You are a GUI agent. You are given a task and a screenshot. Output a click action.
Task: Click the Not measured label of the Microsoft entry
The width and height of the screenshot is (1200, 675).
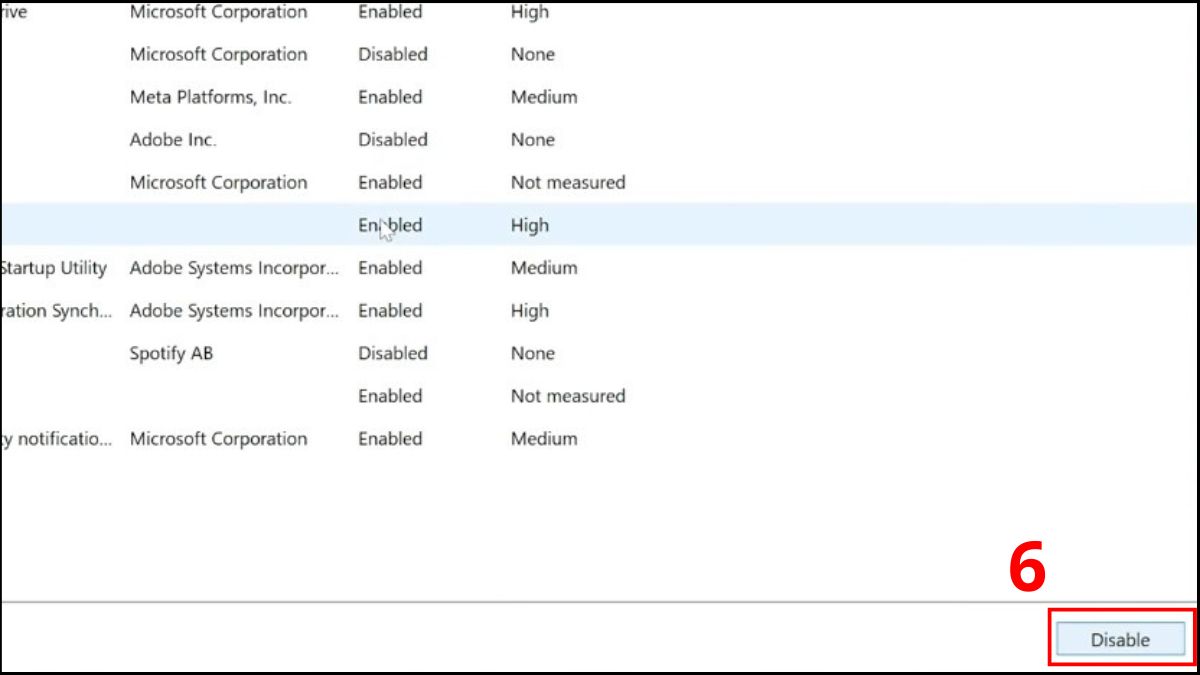[x=567, y=182]
